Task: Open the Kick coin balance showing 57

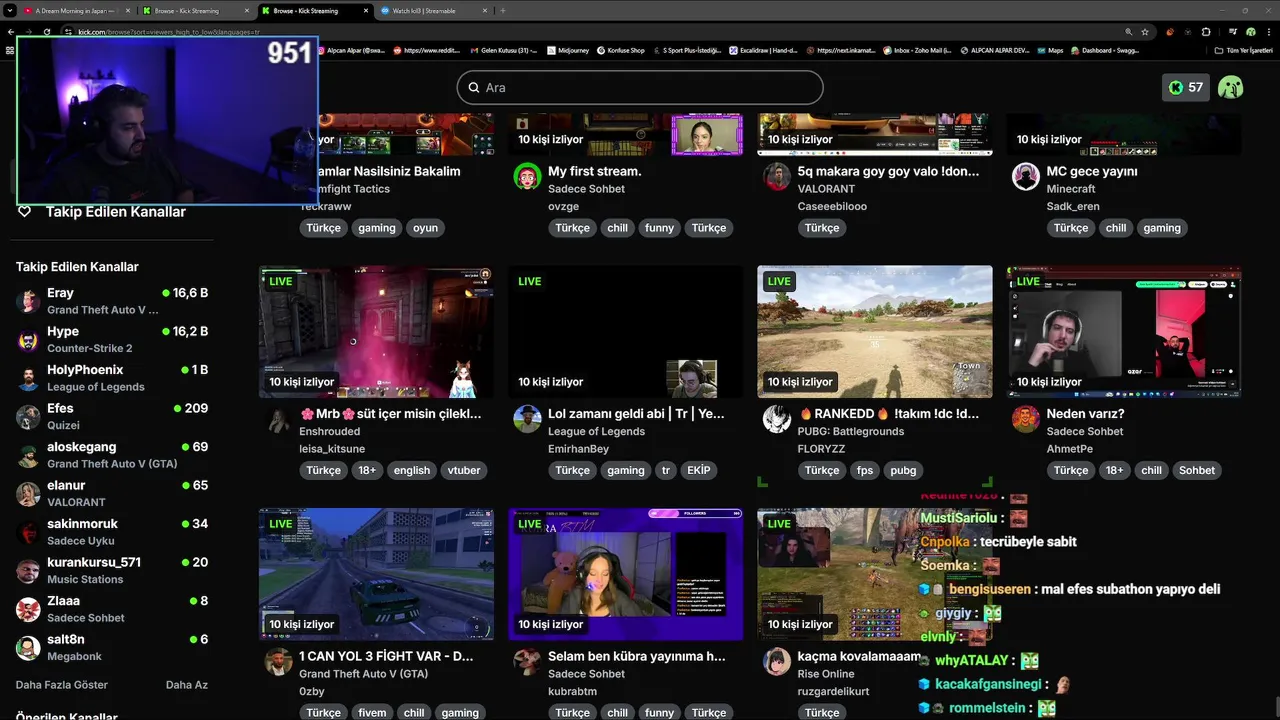Action: pos(1185,87)
